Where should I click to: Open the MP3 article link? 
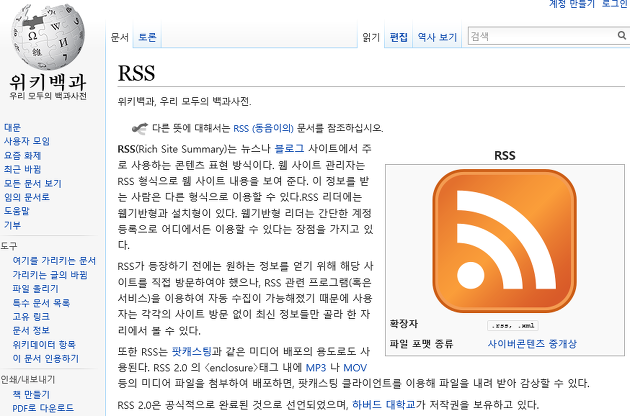pyautogui.click(x=316, y=368)
